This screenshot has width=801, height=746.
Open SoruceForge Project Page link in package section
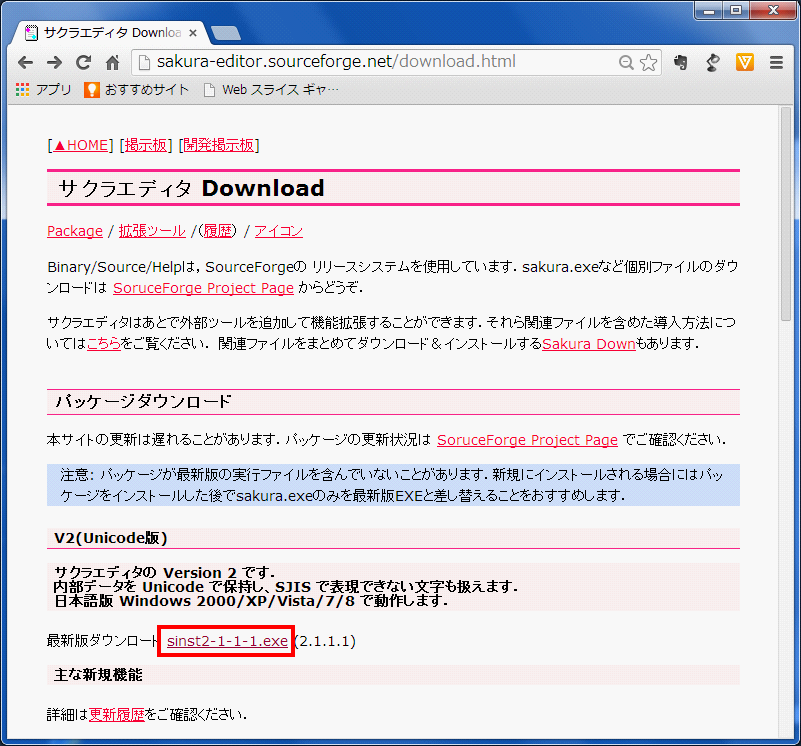[527, 440]
